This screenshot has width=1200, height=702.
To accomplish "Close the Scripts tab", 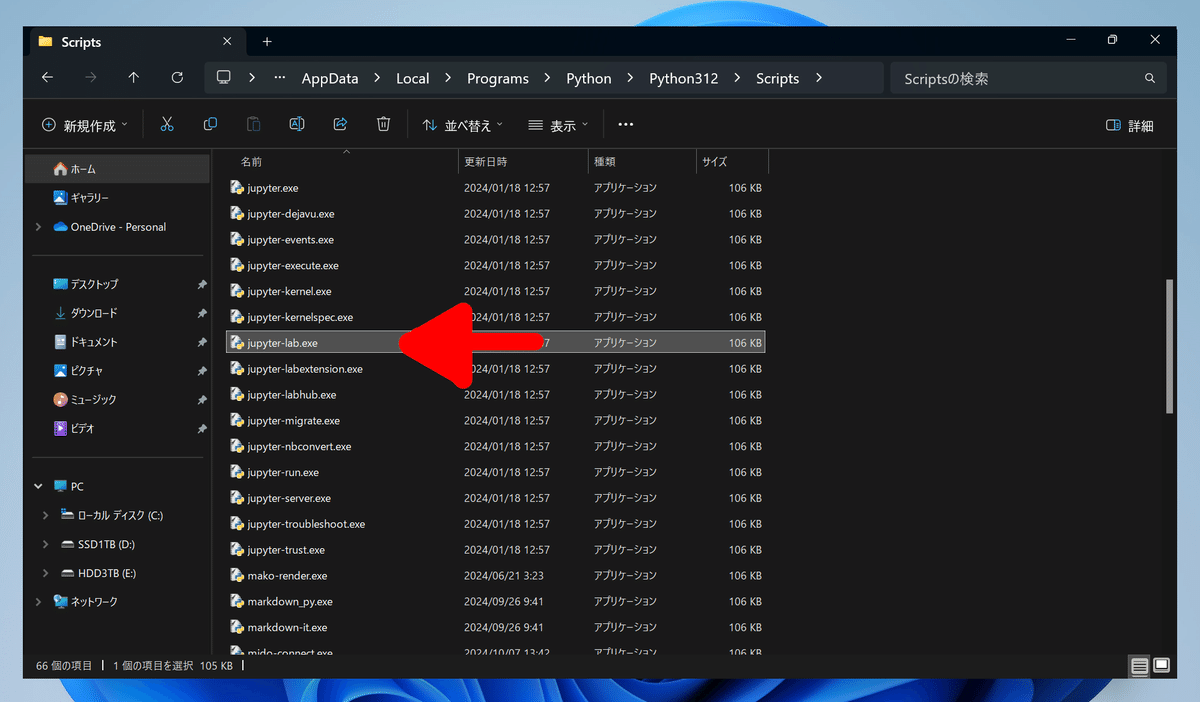I will pos(227,41).
